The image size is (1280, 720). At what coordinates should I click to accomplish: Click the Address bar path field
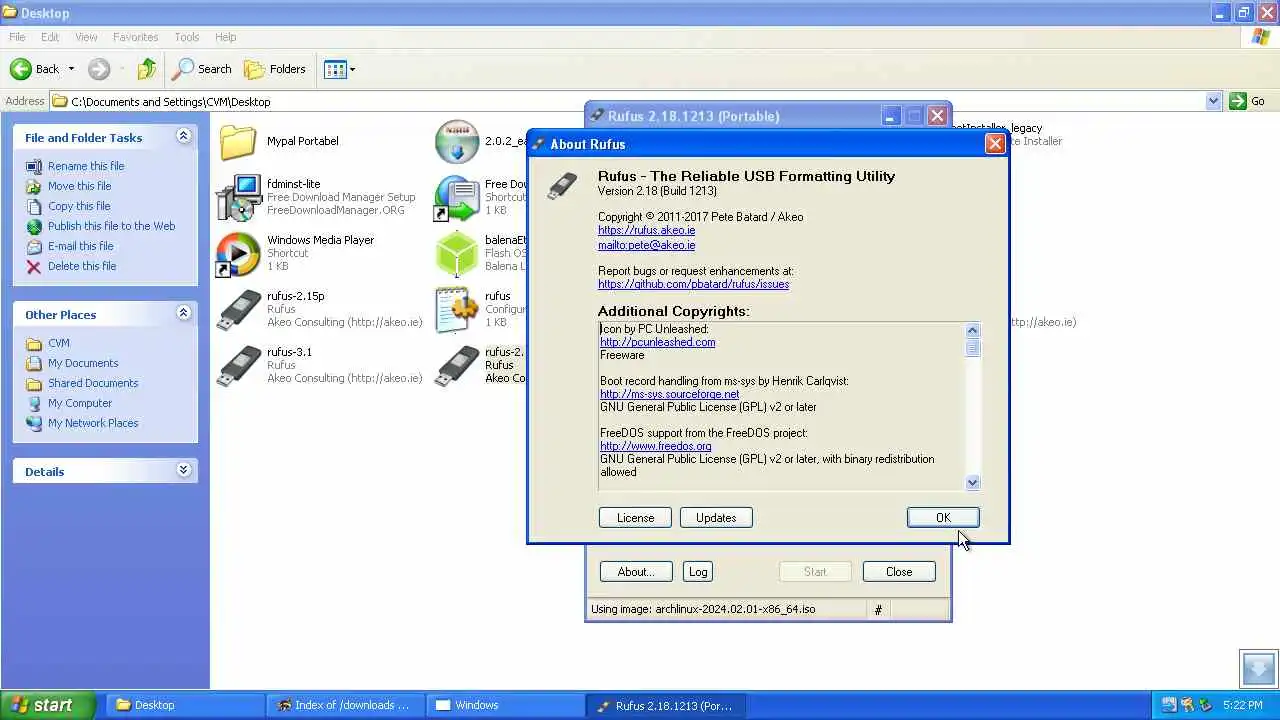pos(627,101)
